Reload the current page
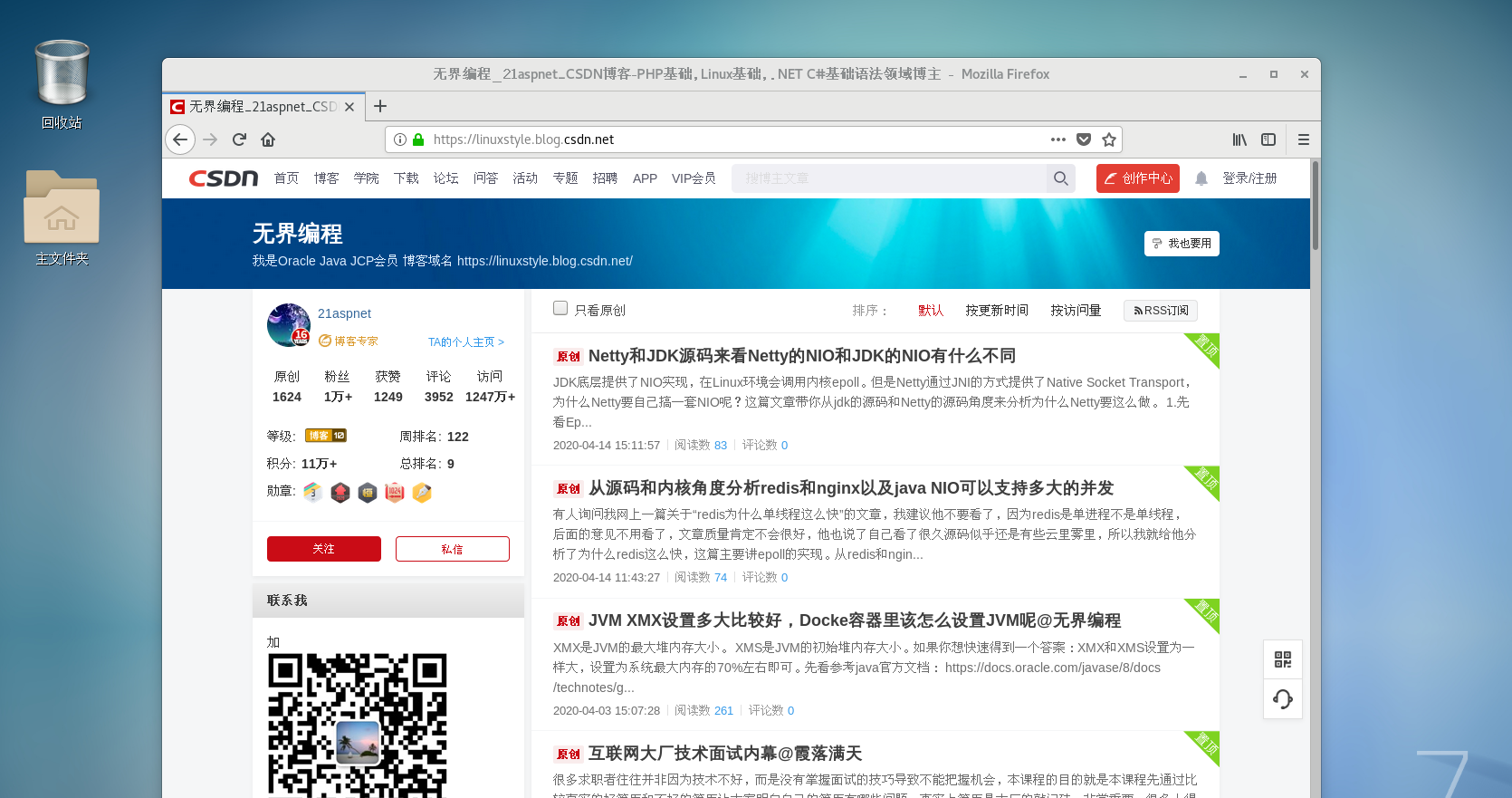Image resolution: width=1512 pixels, height=798 pixels. [x=239, y=139]
